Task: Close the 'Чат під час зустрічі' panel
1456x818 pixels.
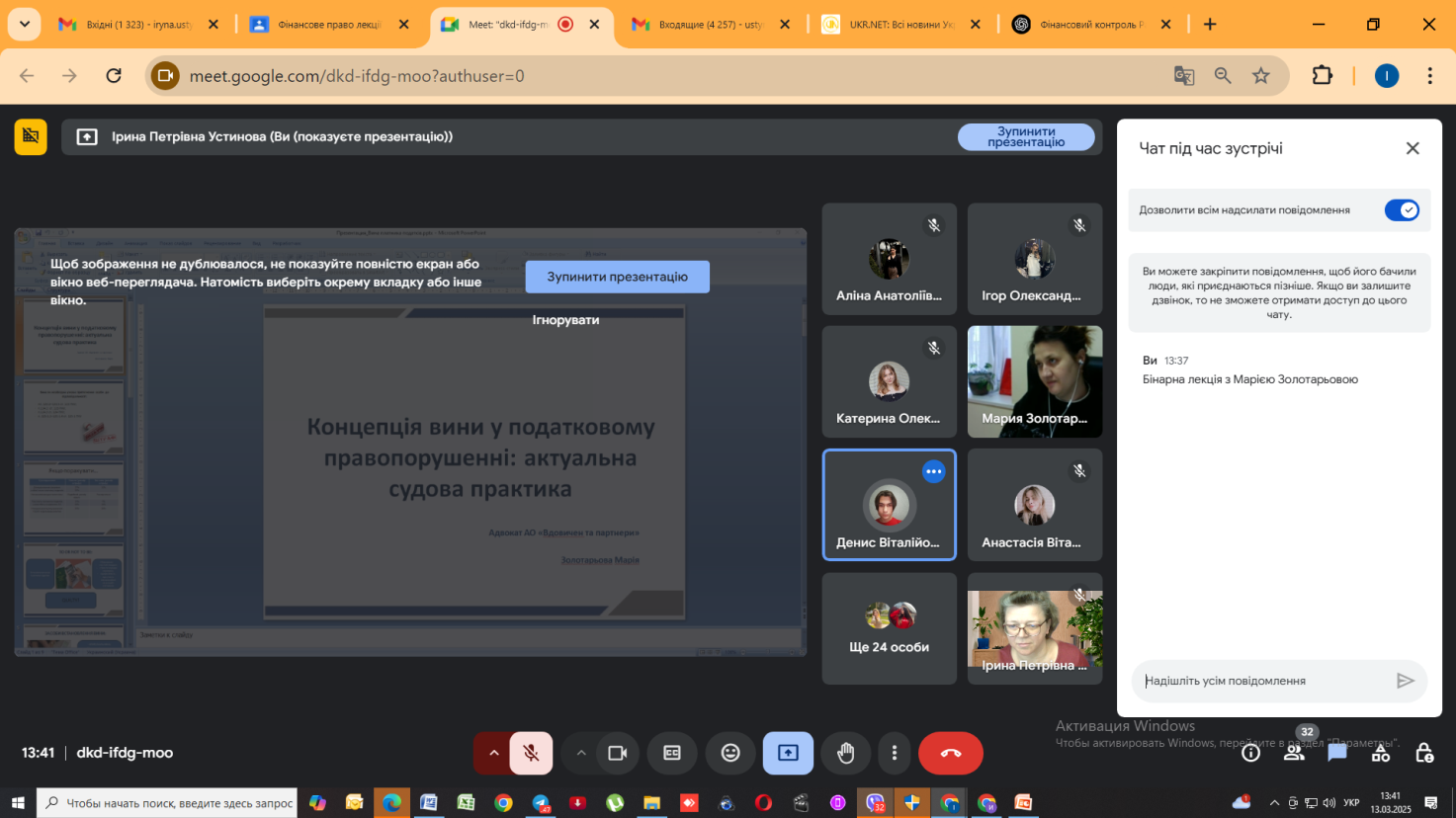Action: [x=1413, y=148]
